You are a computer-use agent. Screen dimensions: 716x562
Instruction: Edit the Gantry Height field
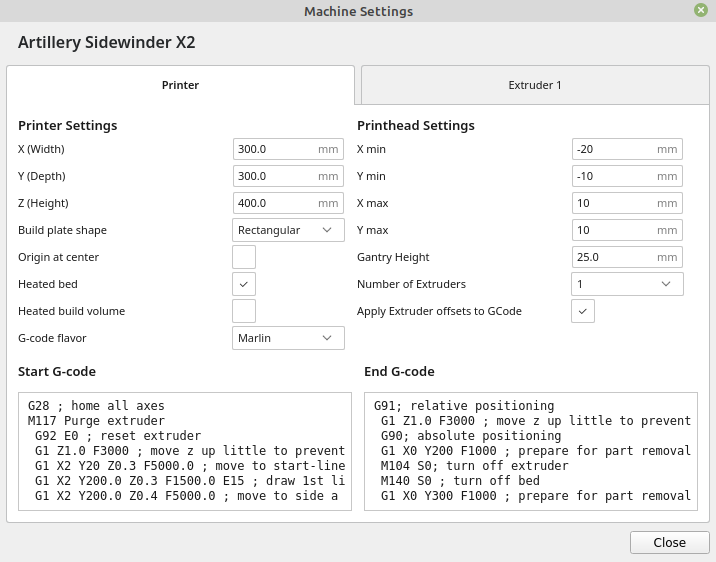click(614, 257)
